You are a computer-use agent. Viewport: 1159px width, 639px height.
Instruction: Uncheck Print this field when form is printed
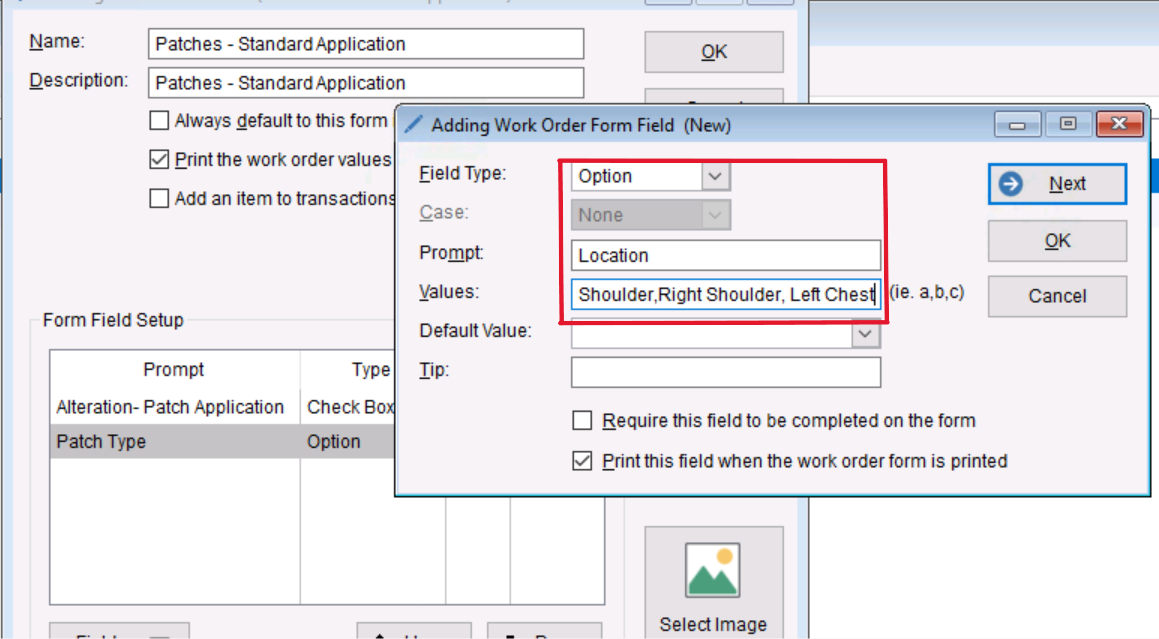[582, 461]
